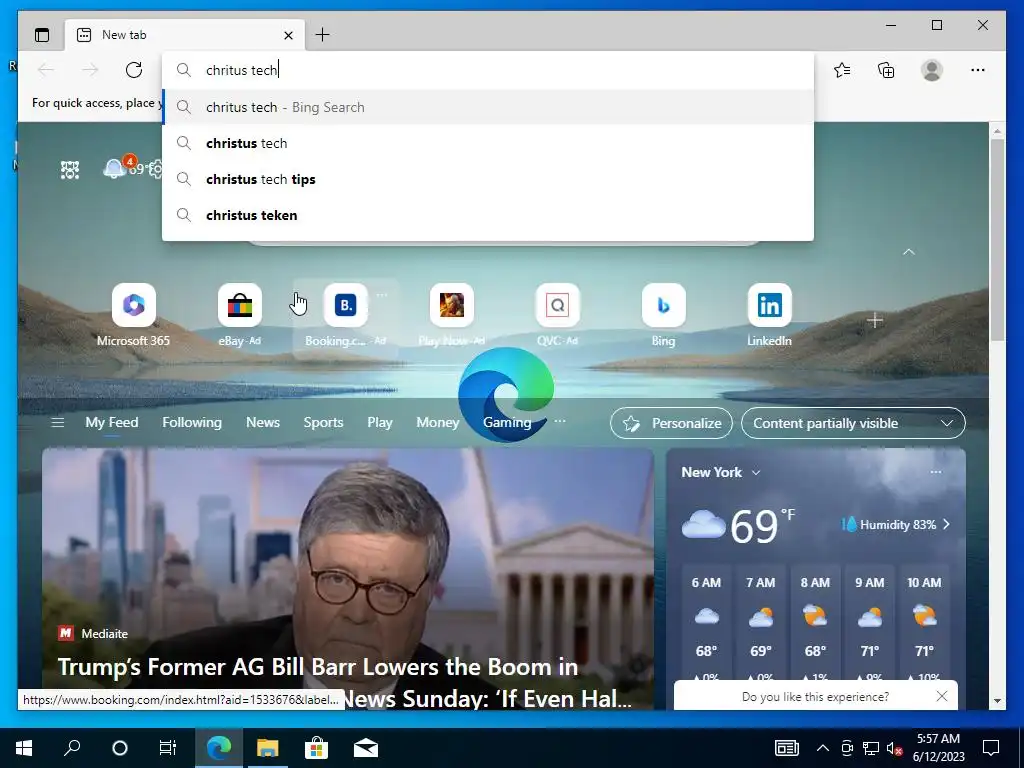Viewport: 1024px width, 768px height.
Task: Open the QVC quick link tile
Action: (557, 315)
